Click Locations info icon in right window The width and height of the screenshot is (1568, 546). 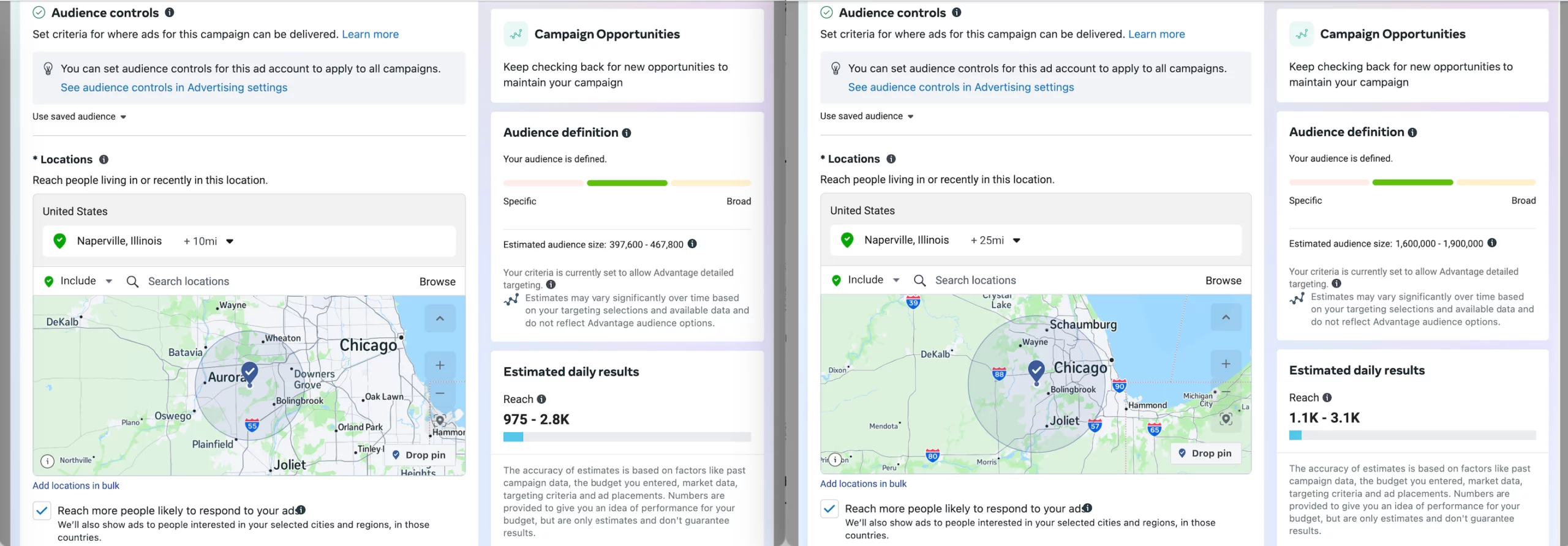point(891,159)
